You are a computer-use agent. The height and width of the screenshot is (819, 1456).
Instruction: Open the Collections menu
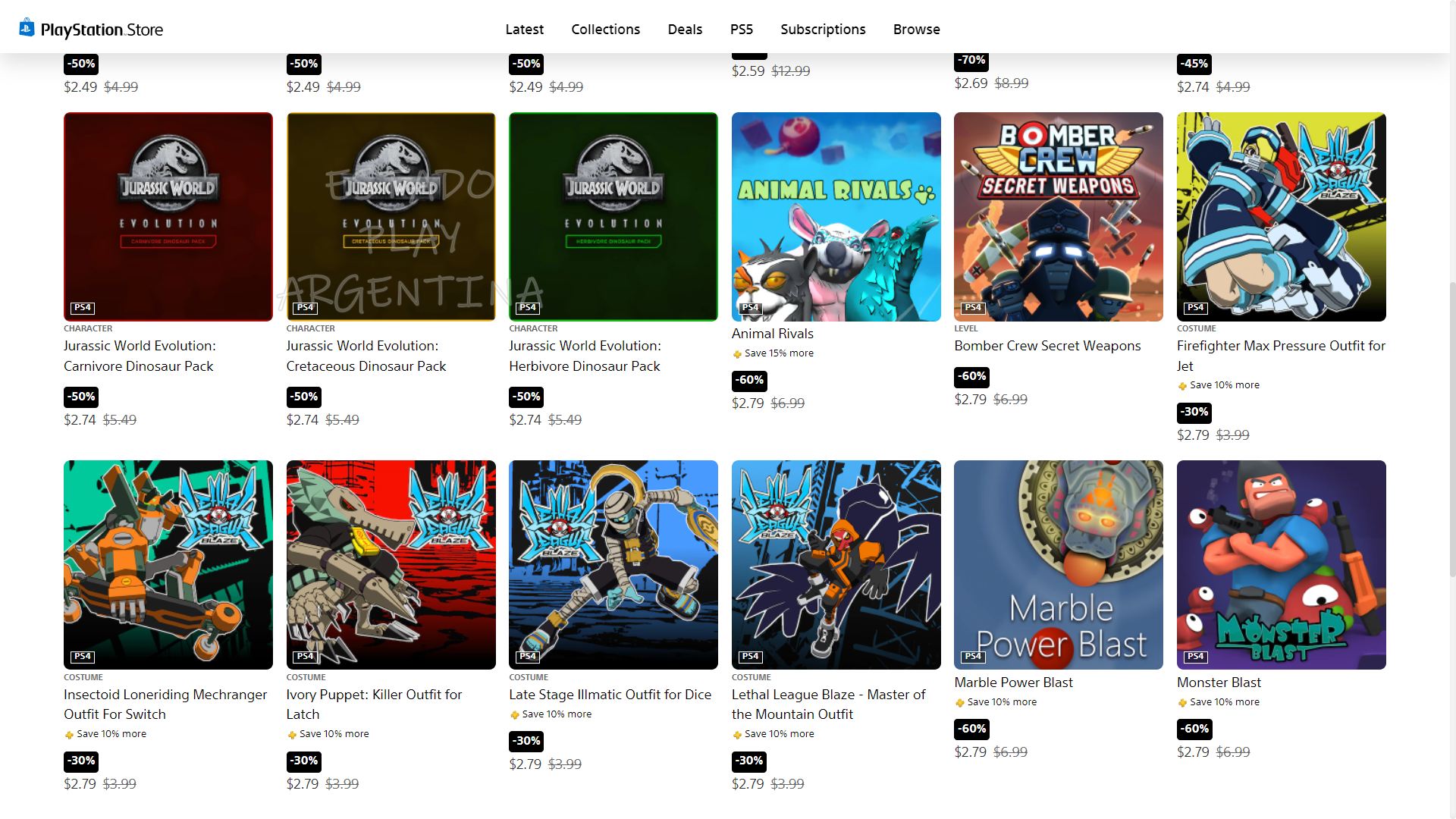pos(605,30)
